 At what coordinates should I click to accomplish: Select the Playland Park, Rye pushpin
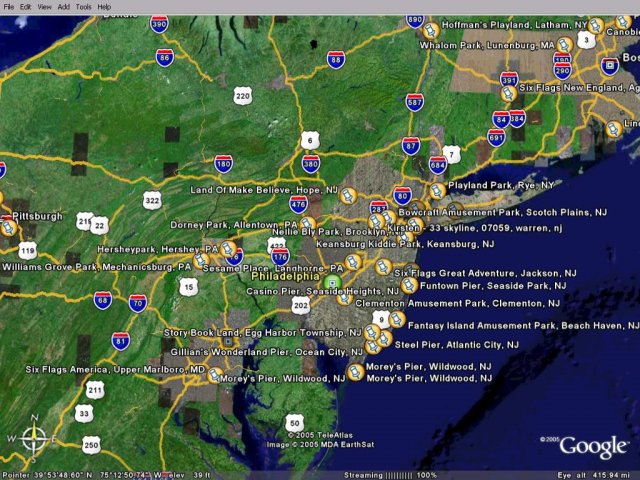[x=437, y=191]
